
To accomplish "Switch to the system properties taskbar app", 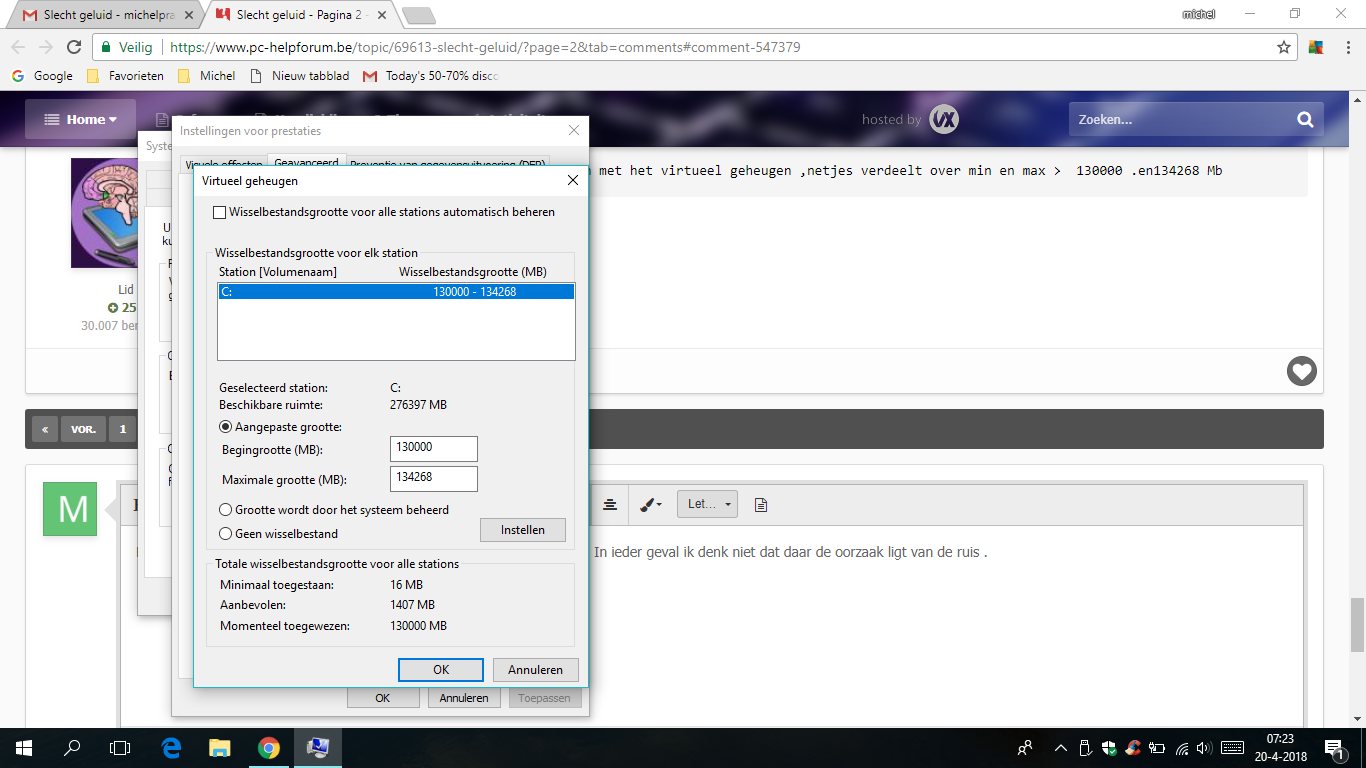I will click(318, 748).
